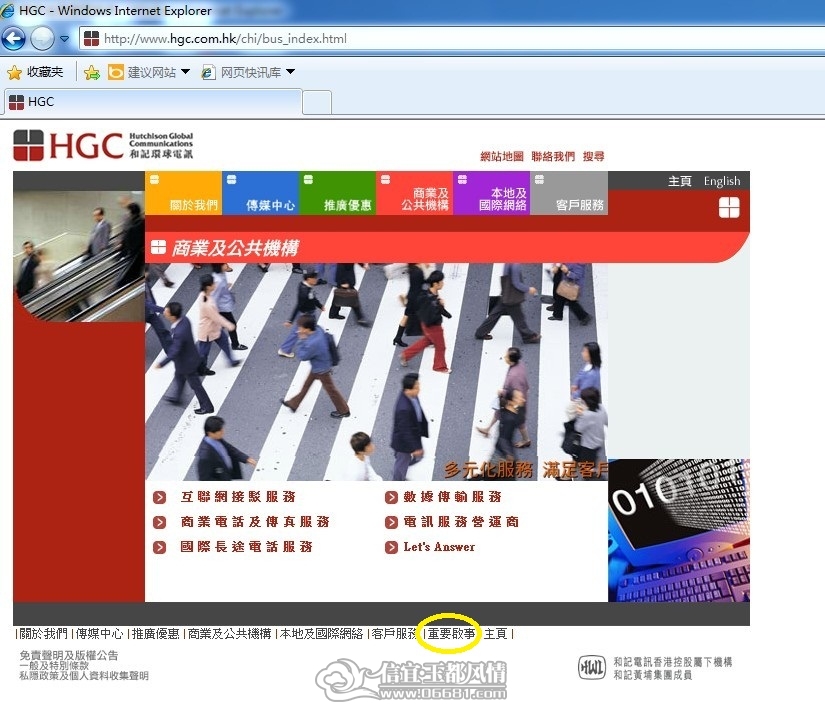Click arrow bullet beside 互聯網接駁服務

(159, 497)
